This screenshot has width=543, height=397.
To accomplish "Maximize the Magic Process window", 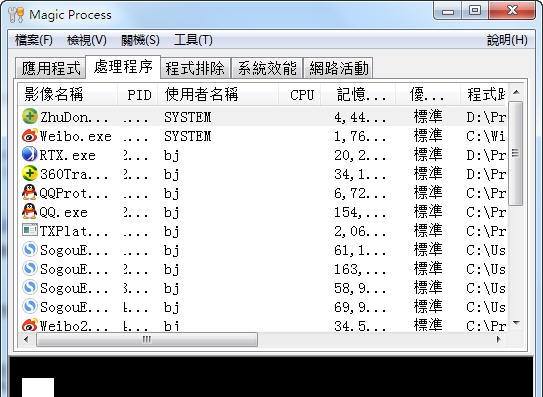I will pyautogui.click(x=475, y=11).
